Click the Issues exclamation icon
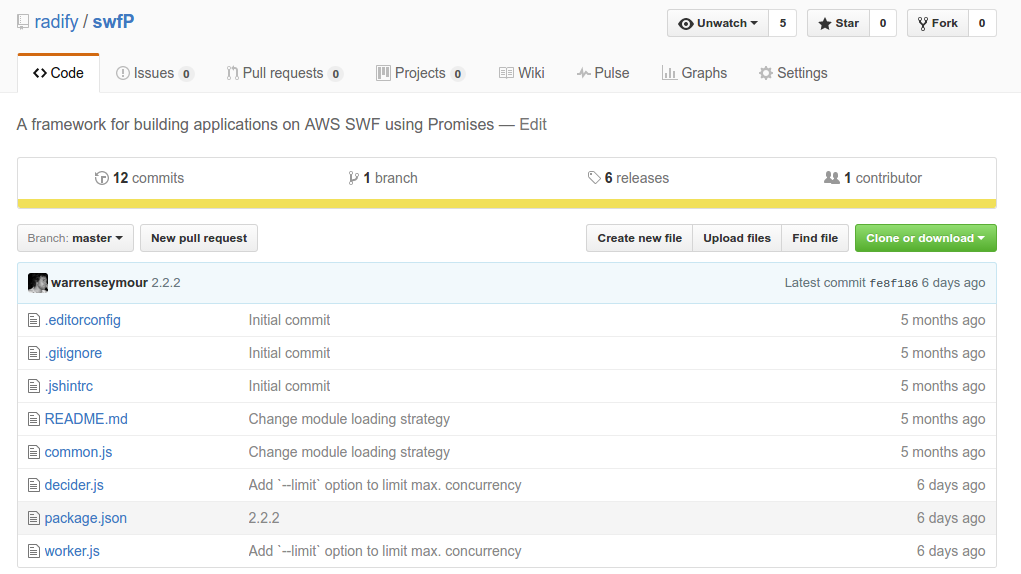Screen dimensions: 1021x574 122,73
